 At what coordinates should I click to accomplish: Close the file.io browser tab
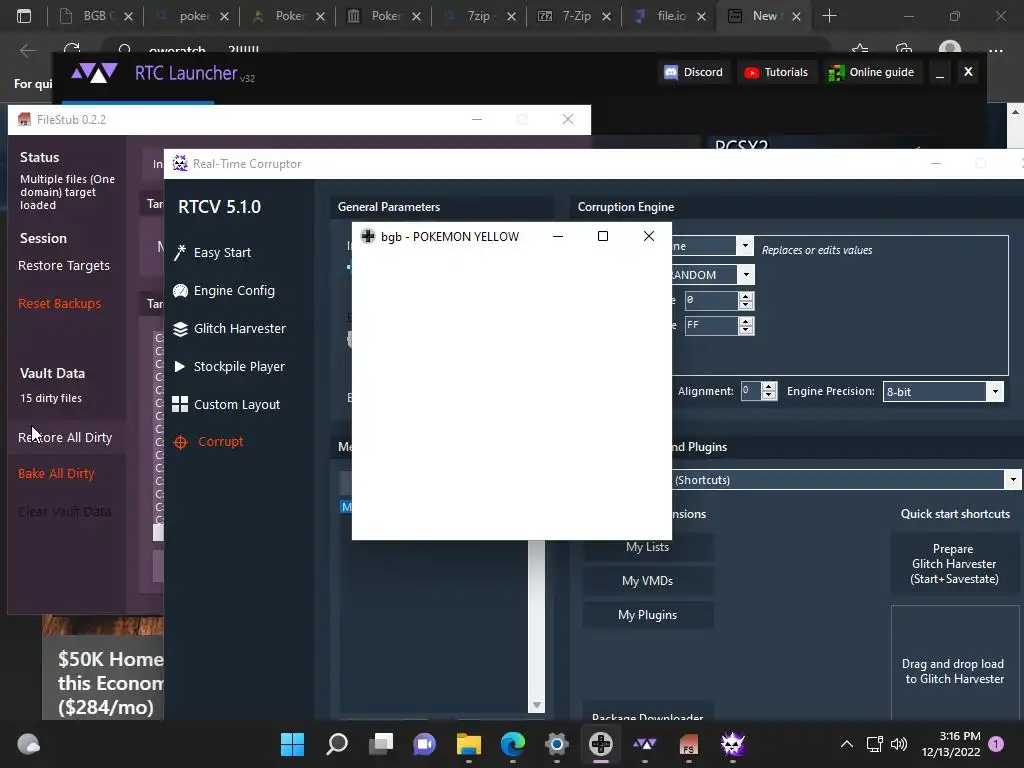pyautogui.click(x=701, y=17)
